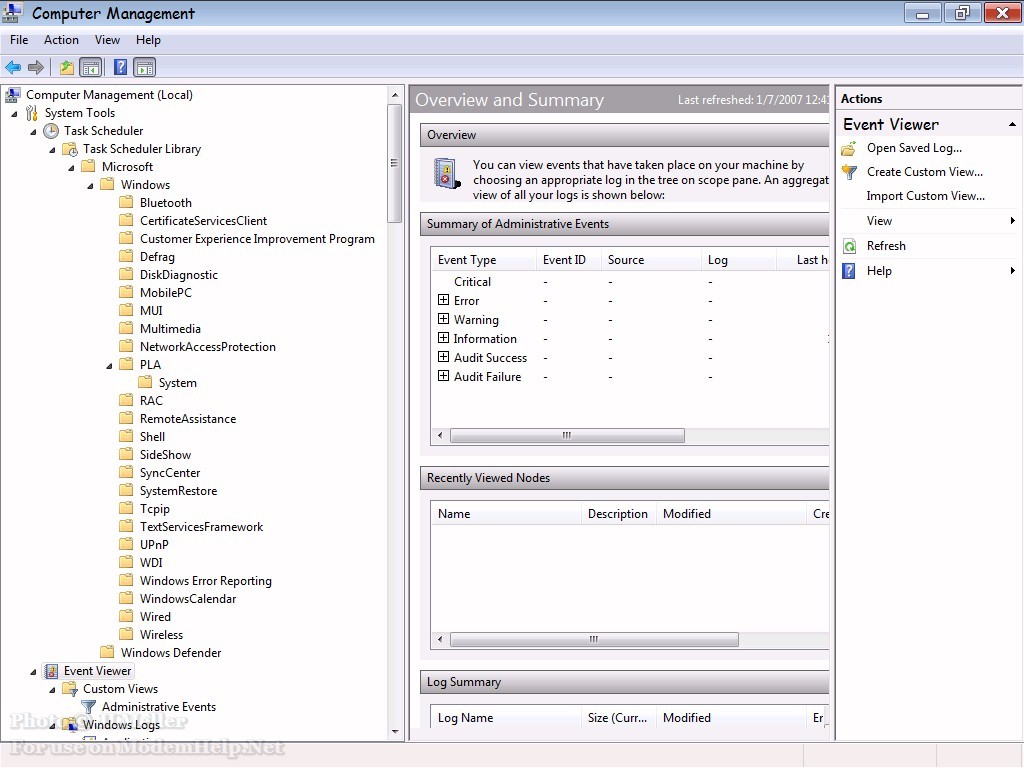Click the Windows Defender folder icon
The width and height of the screenshot is (1024, 768).
click(x=108, y=652)
